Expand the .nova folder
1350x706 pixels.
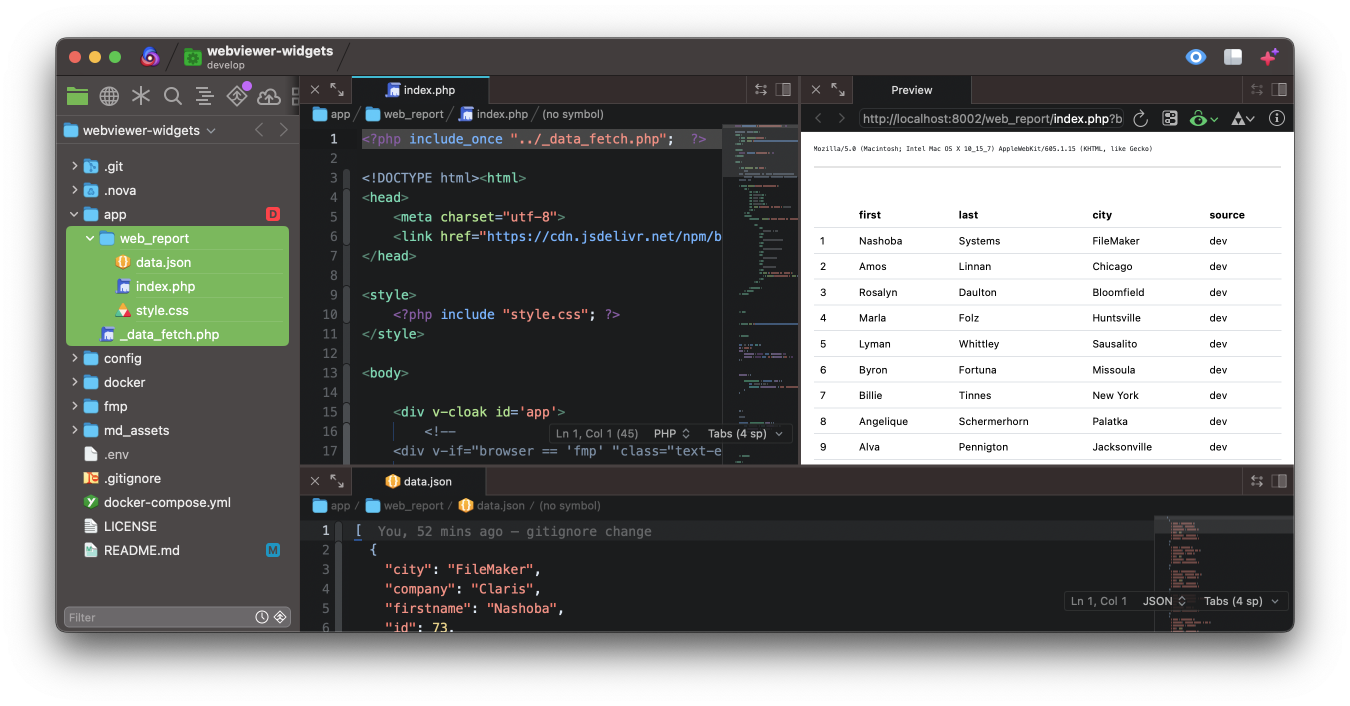(x=74, y=190)
